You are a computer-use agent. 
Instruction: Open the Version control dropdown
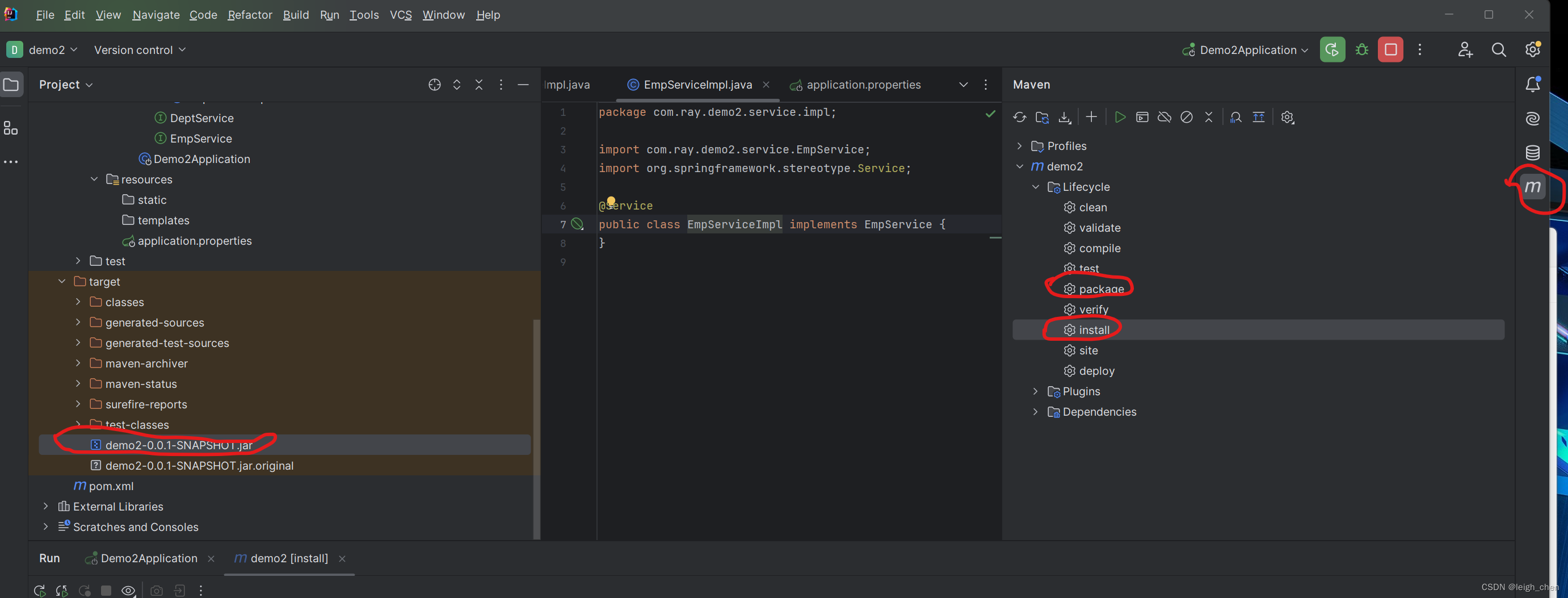140,50
